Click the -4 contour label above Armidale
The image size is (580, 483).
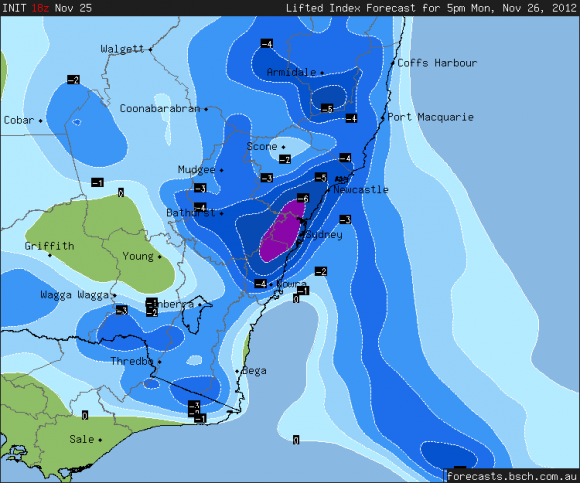coord(267,44)
